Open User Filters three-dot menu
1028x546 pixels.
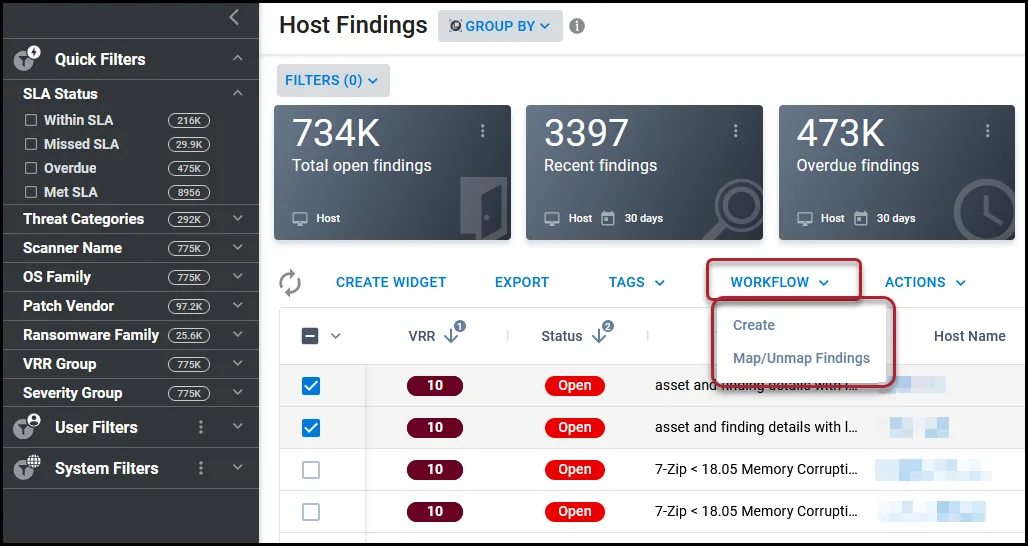pos(201,427)
